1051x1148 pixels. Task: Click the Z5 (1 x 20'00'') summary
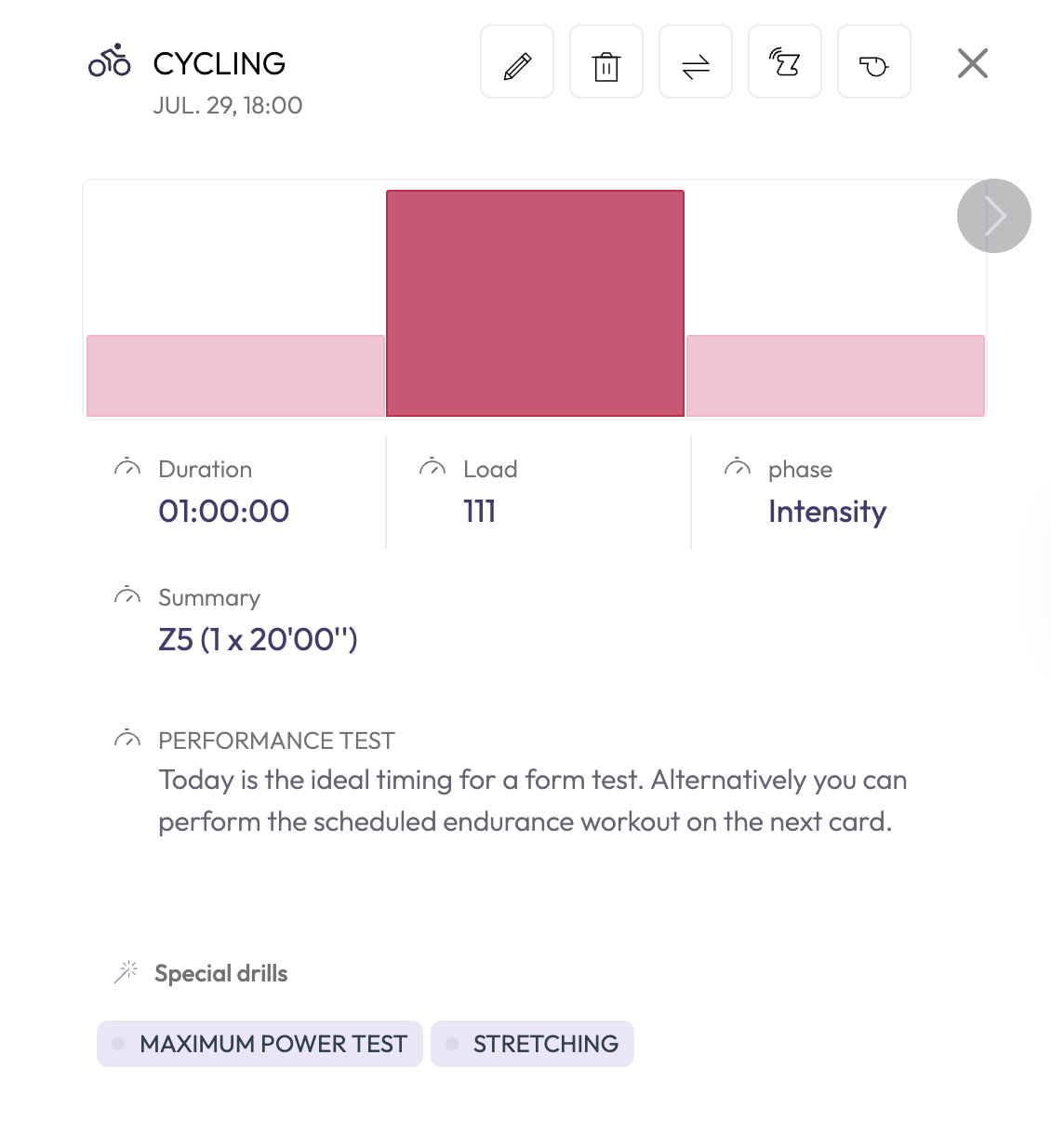(x=258, y=639)
